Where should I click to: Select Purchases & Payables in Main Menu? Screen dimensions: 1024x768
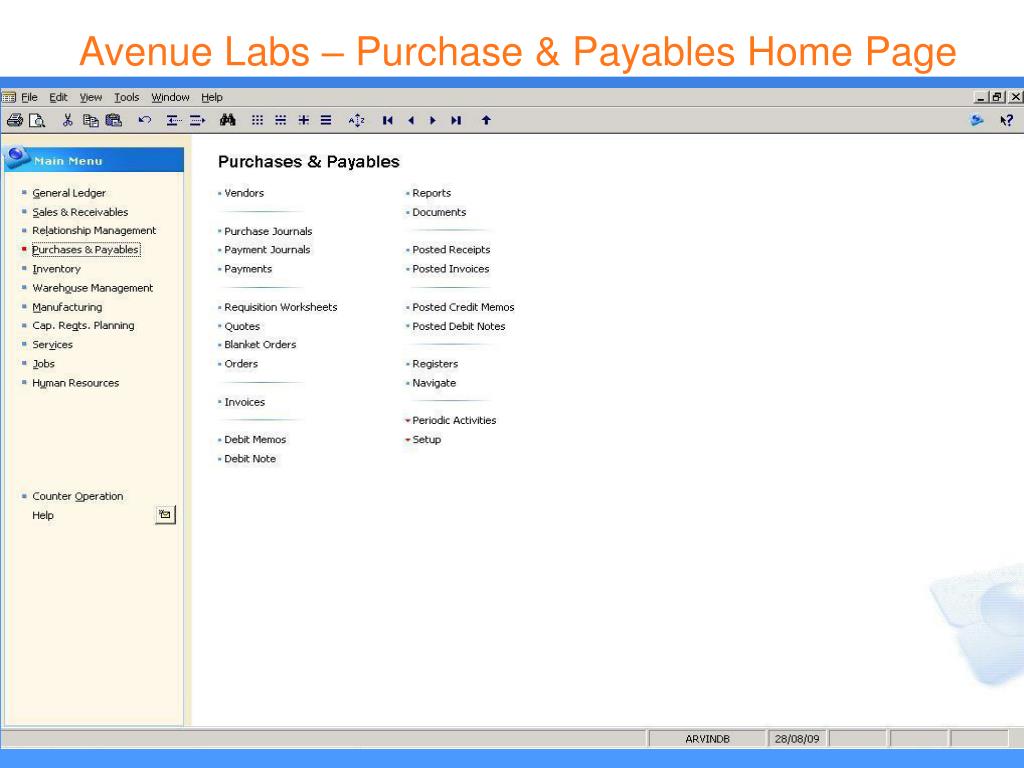pyautogui.click(x=86, y=249)
